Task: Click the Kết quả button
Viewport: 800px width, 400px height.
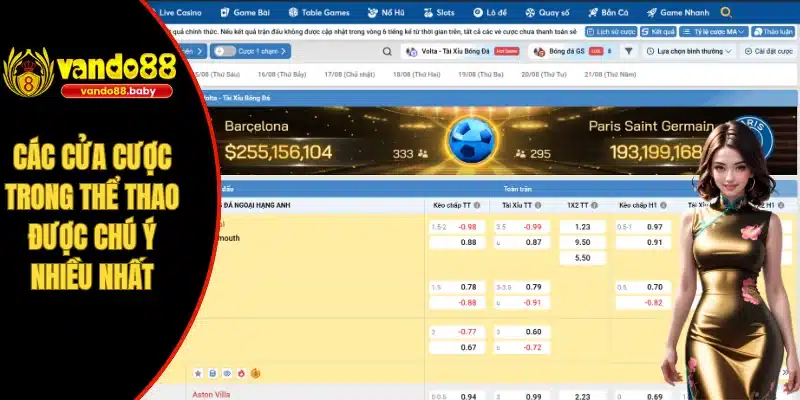Action: point(659,32)
